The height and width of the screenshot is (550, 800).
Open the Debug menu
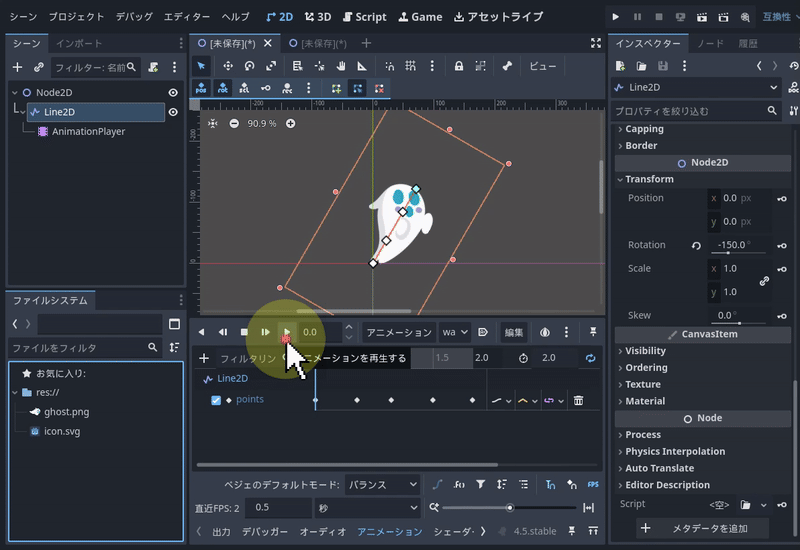[134, 17]
